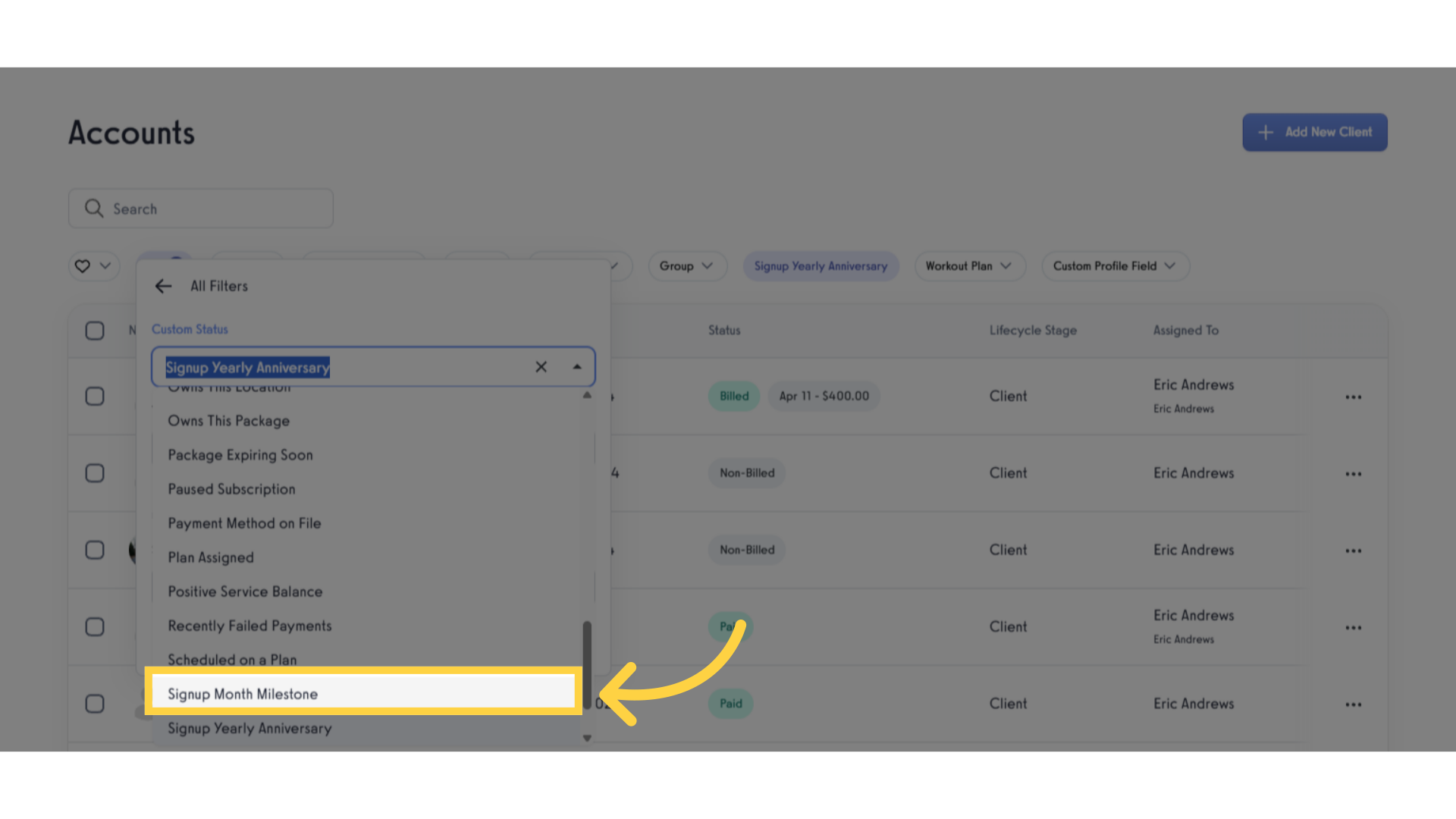Screen dimensions: 1456x819
Task: Click plus icon on Add New Client
Action: [1266, 132]
